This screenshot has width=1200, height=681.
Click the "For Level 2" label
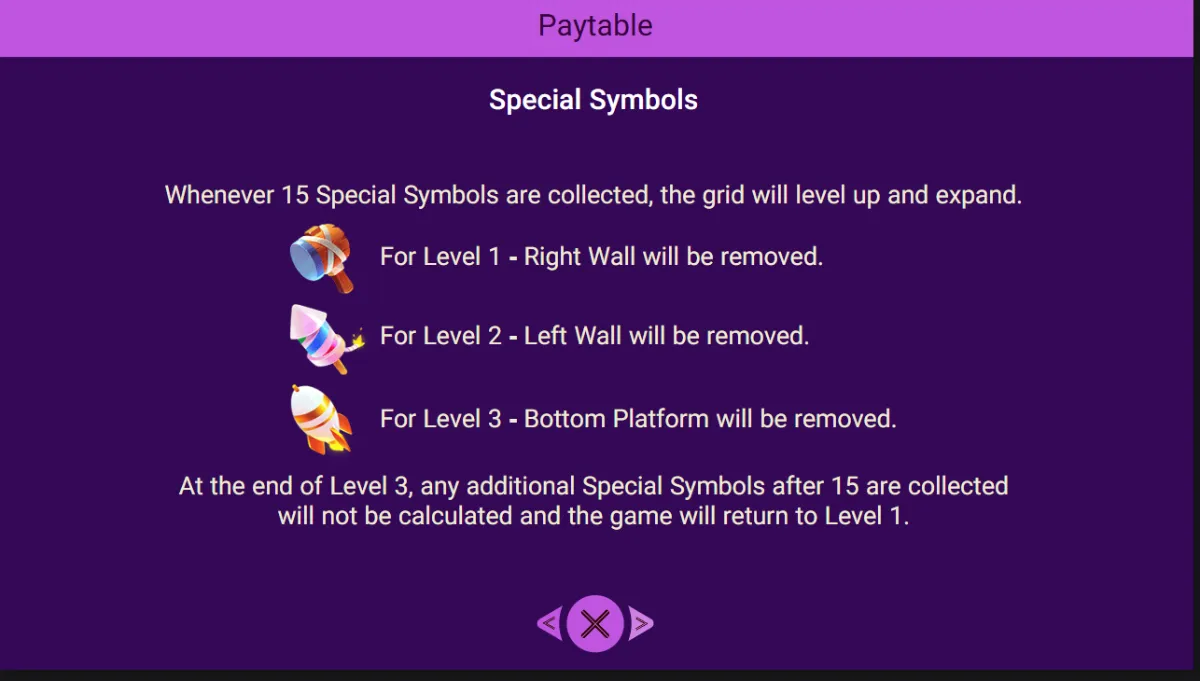[x=441, y=336]
